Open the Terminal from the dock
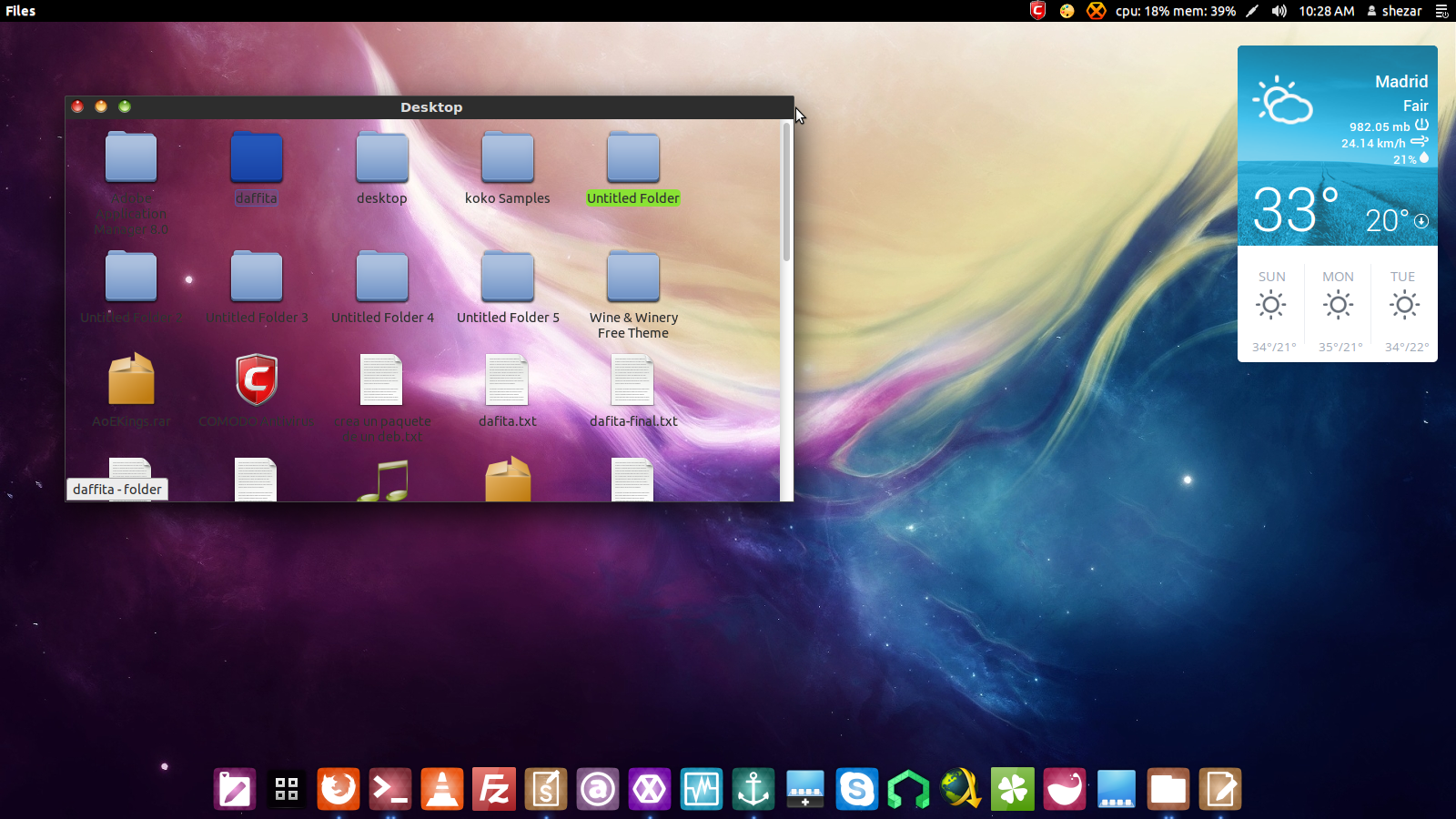The image size is (1456, 819). tap(390, 789)
